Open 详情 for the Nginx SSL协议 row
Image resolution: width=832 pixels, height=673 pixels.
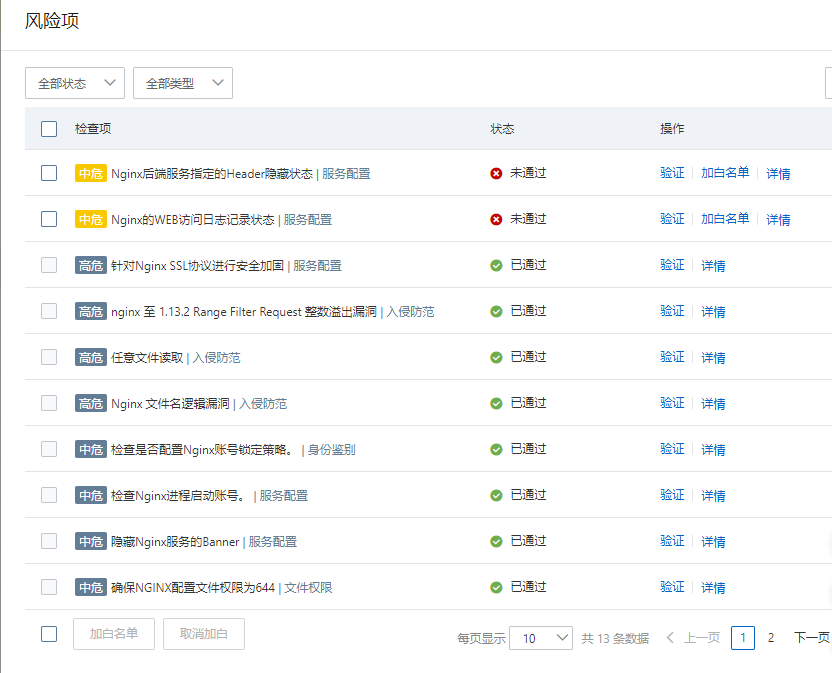[x=713, y=265]
